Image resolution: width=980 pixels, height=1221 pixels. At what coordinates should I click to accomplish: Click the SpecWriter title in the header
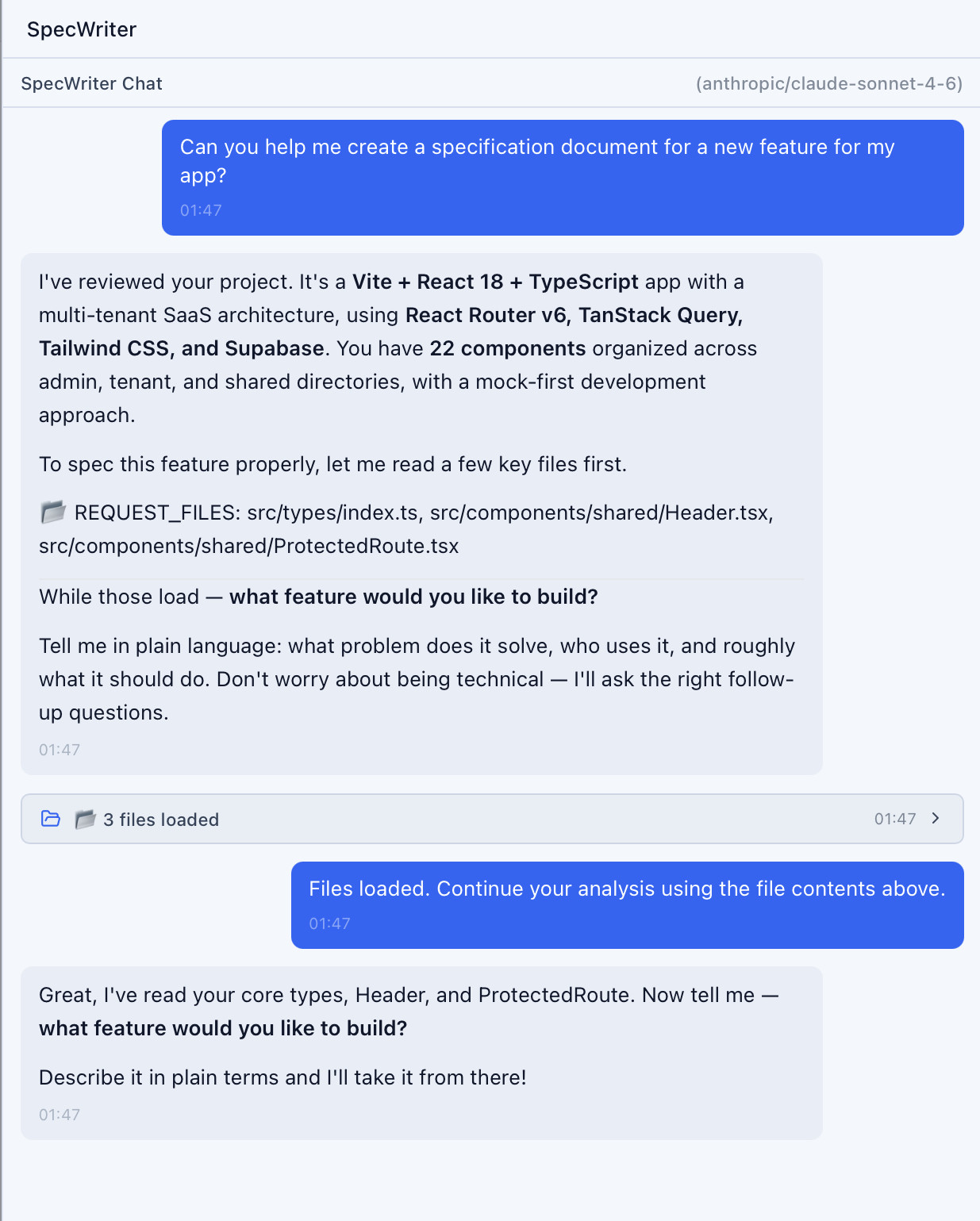point(82,29)
